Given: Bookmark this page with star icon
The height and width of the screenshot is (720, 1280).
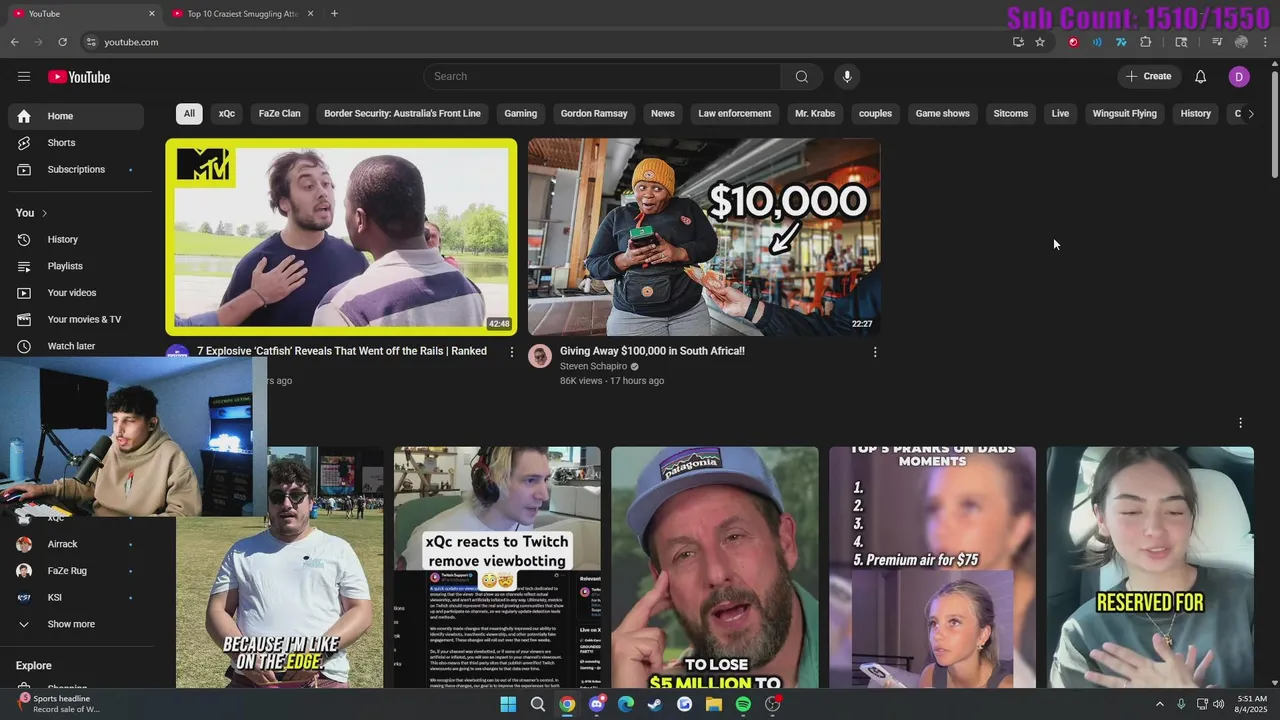Looking at the screenshot, I should (1040, 42).
